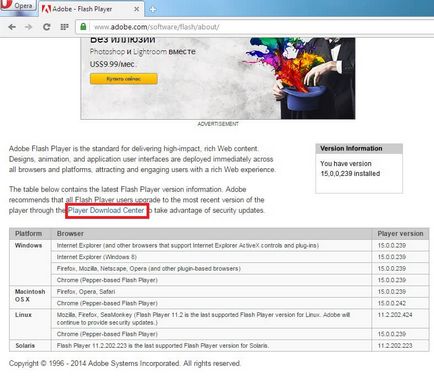The width and height of the screenshot is (434, 381).
Task: Open the Player Download Center link
Action: (106, 211)
